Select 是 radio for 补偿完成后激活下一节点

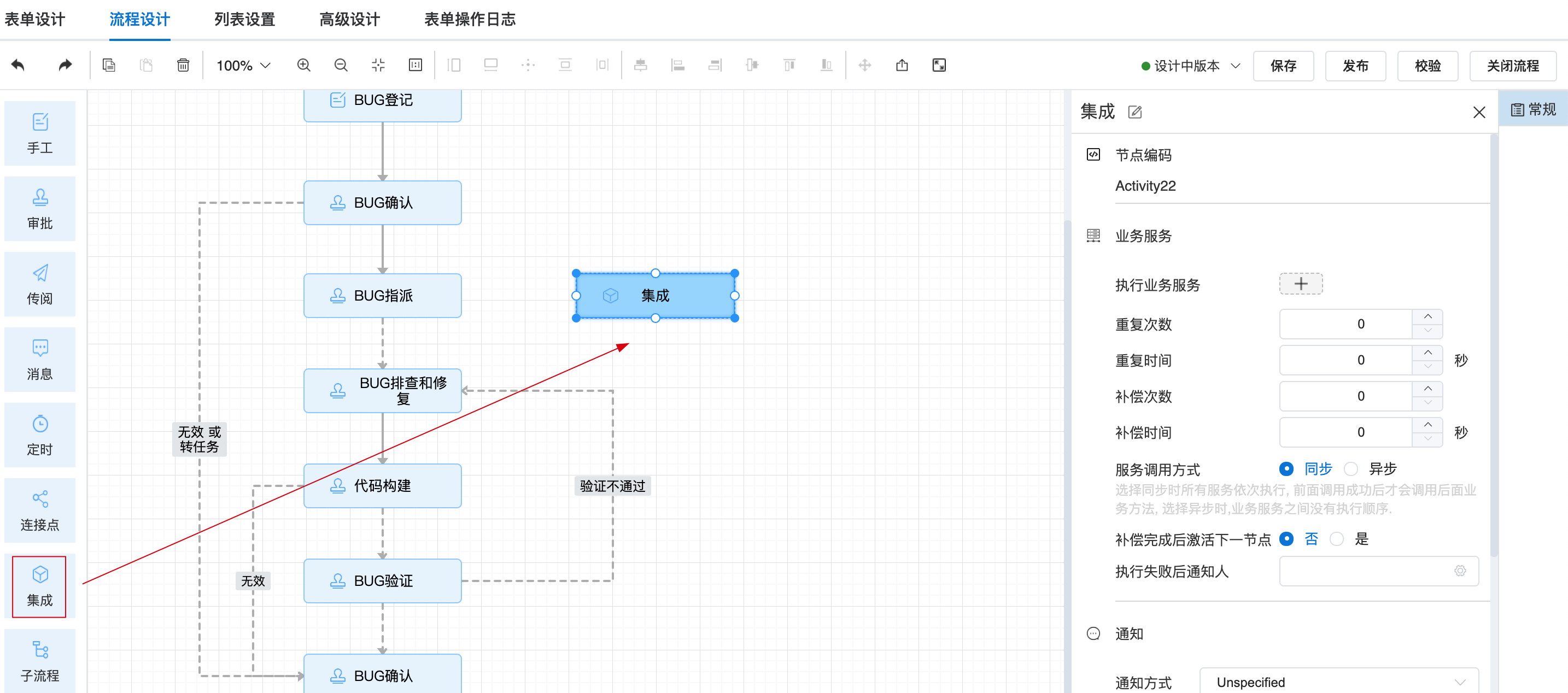1337,539
